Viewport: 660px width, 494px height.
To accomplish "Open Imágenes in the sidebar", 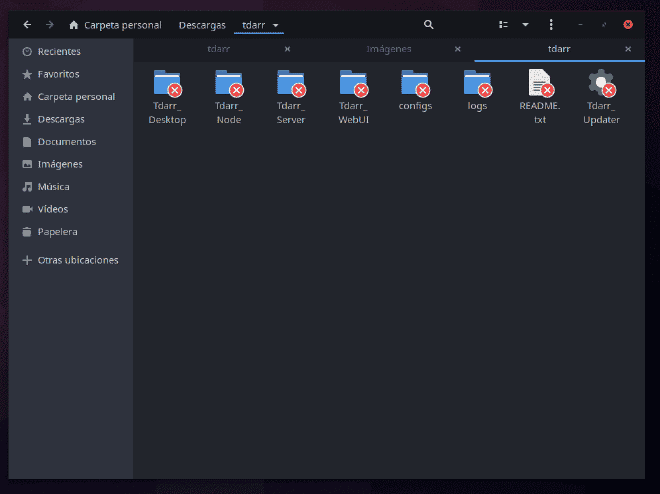I will (71, 164).
